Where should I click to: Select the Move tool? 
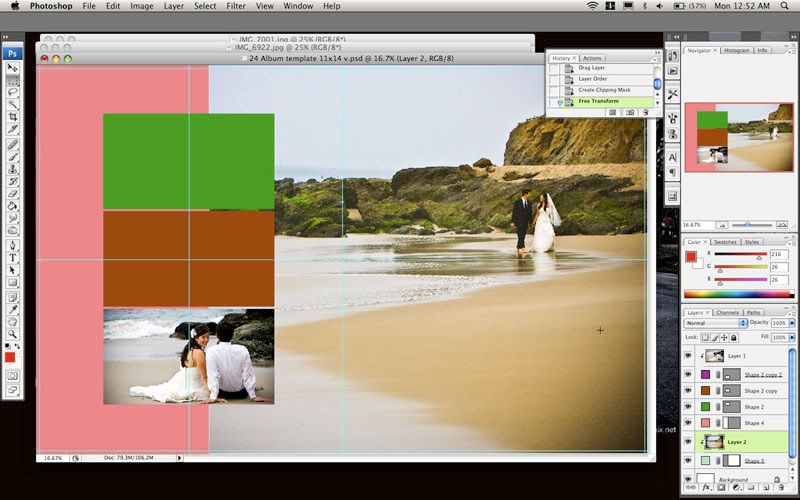coord(13,68)
